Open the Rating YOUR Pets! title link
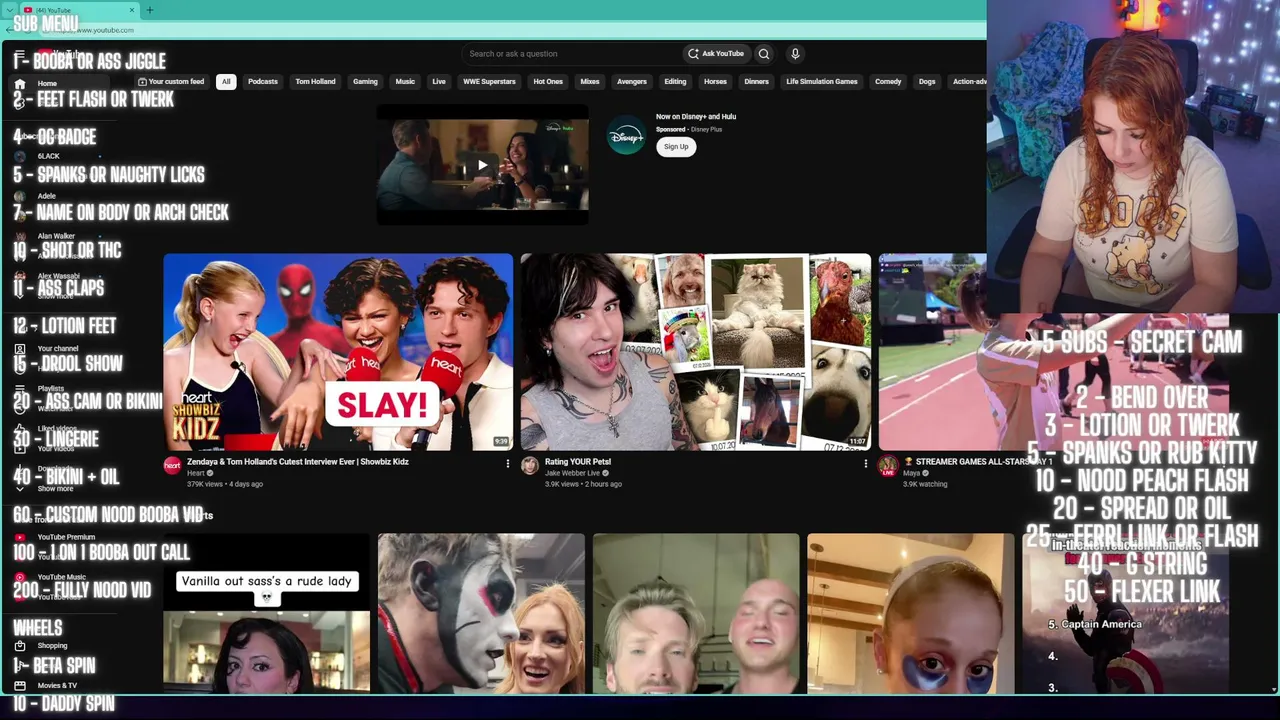1280x720 pixels. (578, 462)
